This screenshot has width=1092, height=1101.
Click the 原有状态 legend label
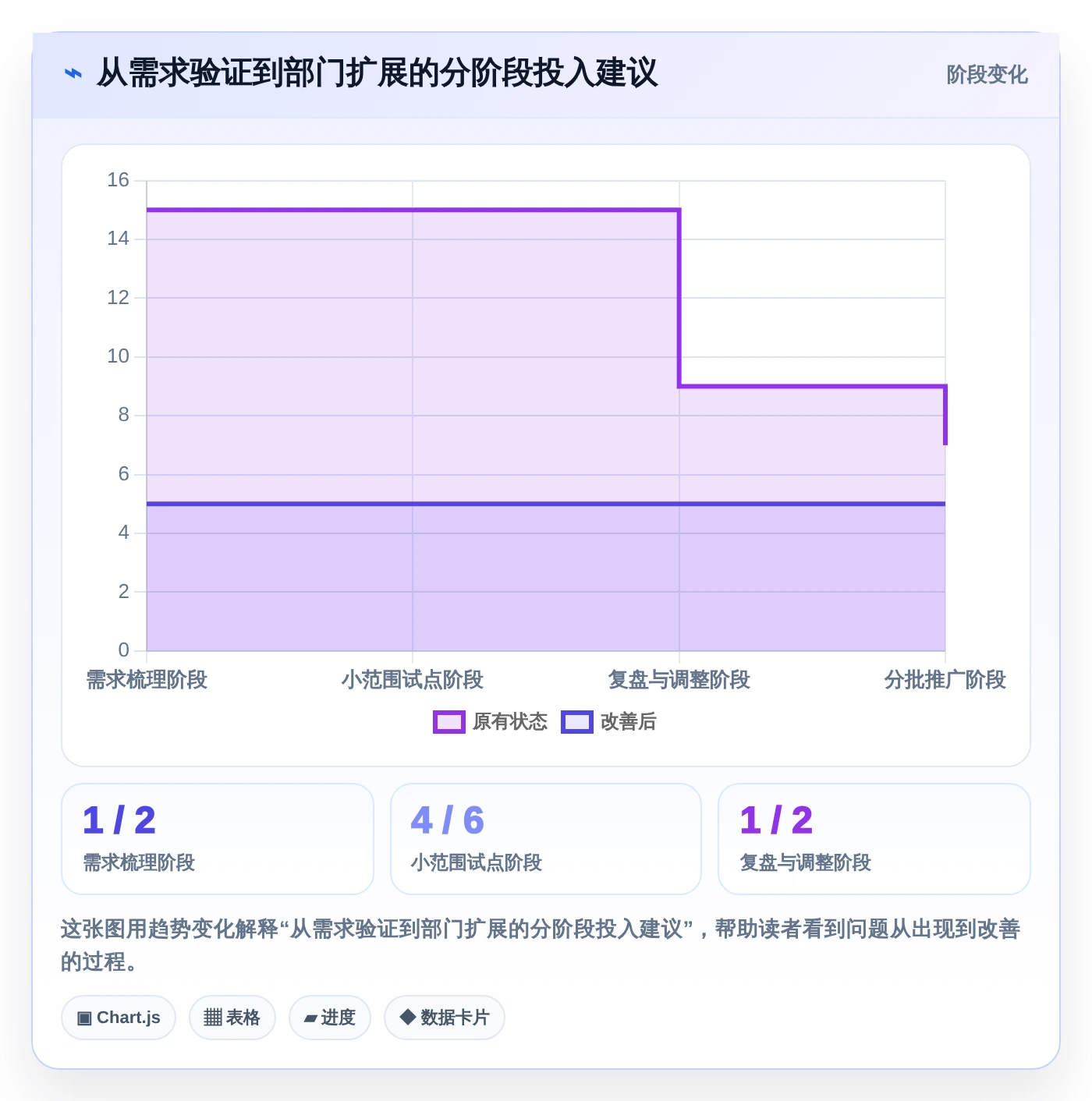(510, 722)
